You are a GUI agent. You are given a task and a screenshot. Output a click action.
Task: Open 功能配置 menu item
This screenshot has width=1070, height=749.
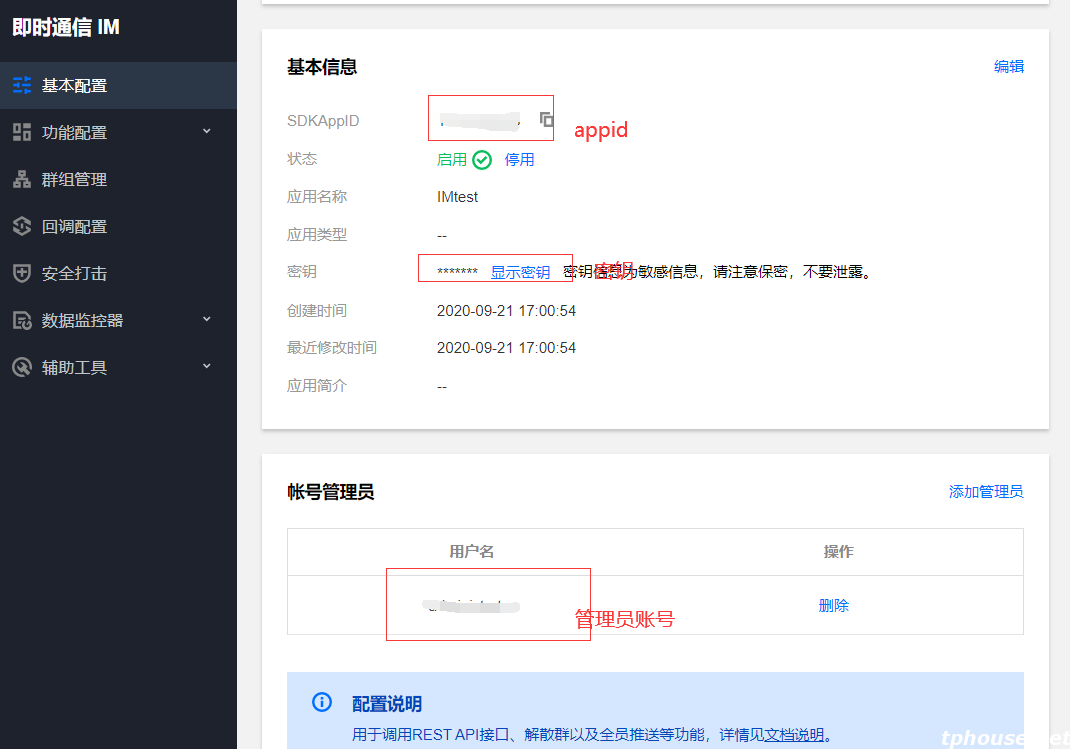pos(118,132)
